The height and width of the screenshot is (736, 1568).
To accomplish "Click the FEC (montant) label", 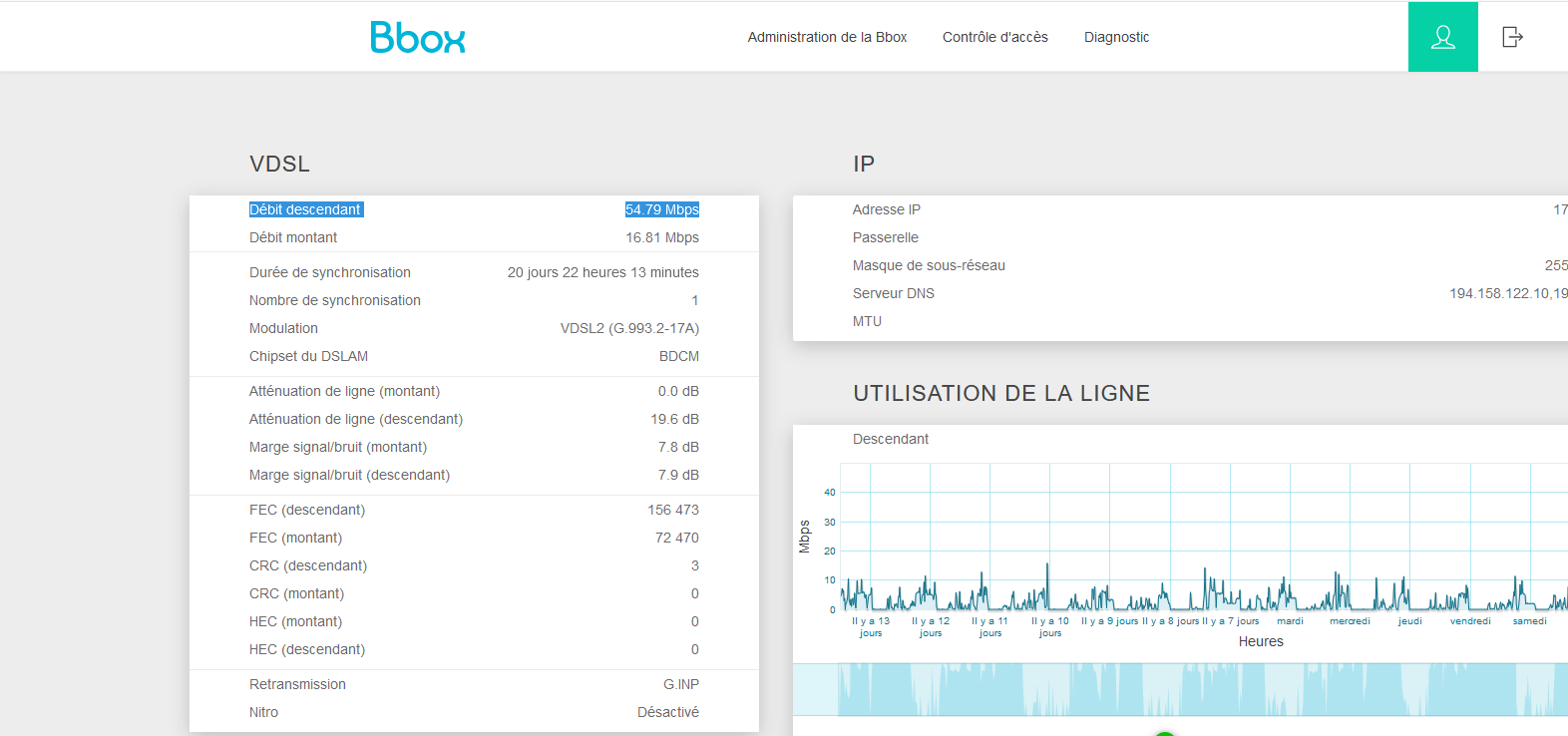I will [x=295, y=538].
